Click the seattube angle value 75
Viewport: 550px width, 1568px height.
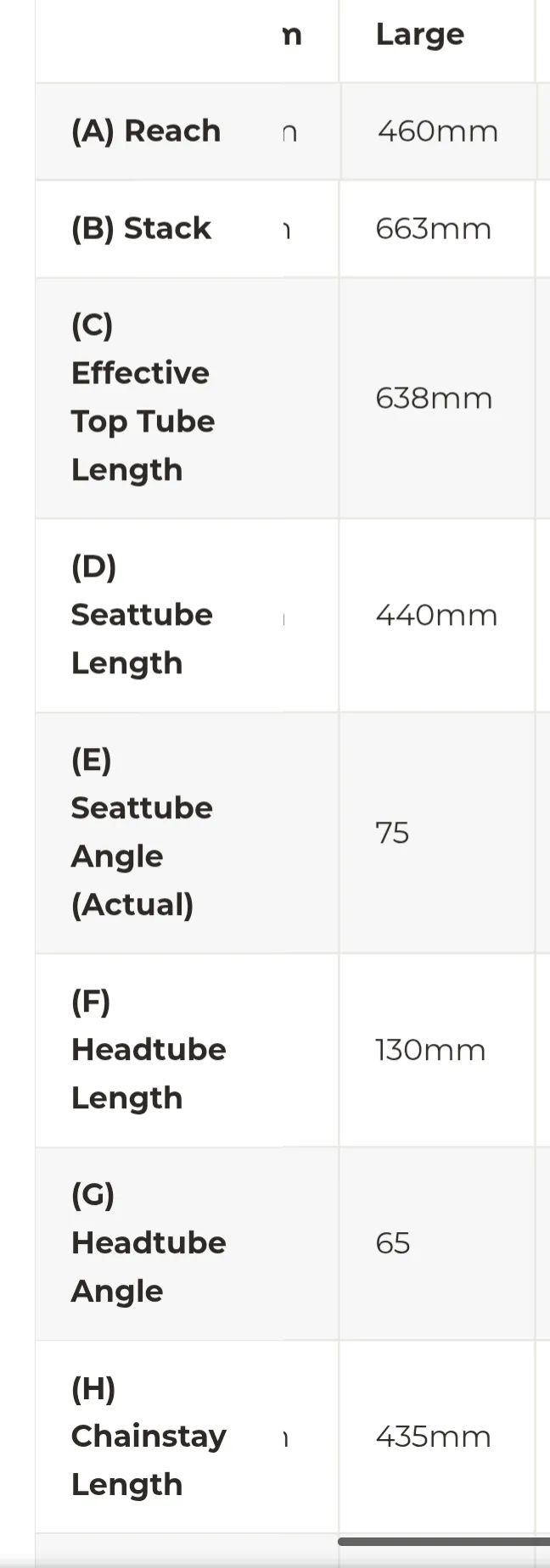[x=392, y=833]
